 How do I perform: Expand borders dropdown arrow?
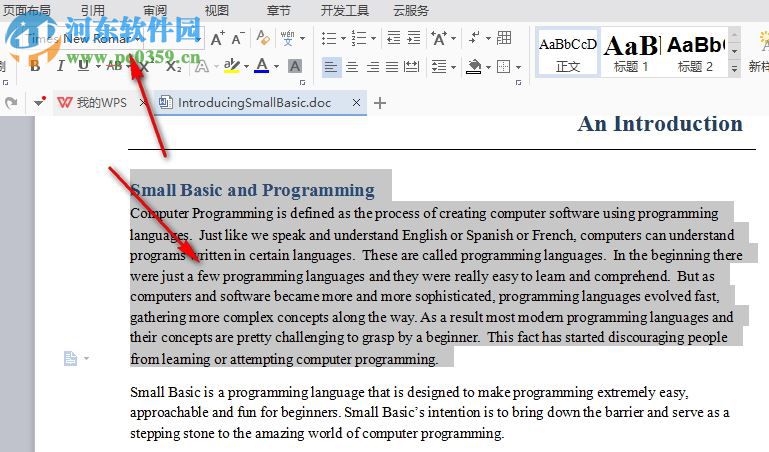click(x=518, y=67)
